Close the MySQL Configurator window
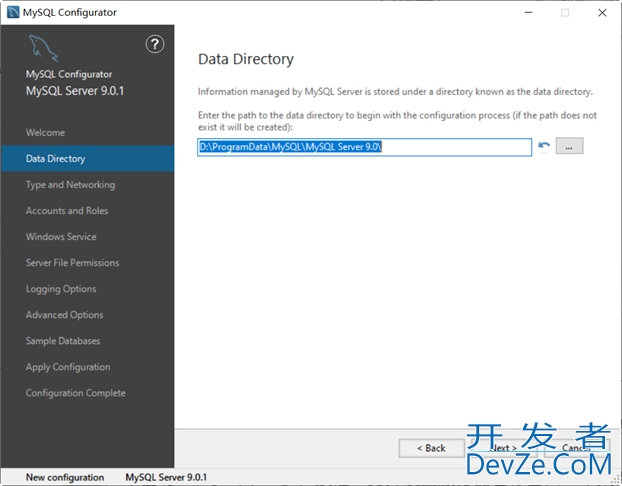Screen dimensions: 622x486 pyautogui.click(x=602, y=12)
